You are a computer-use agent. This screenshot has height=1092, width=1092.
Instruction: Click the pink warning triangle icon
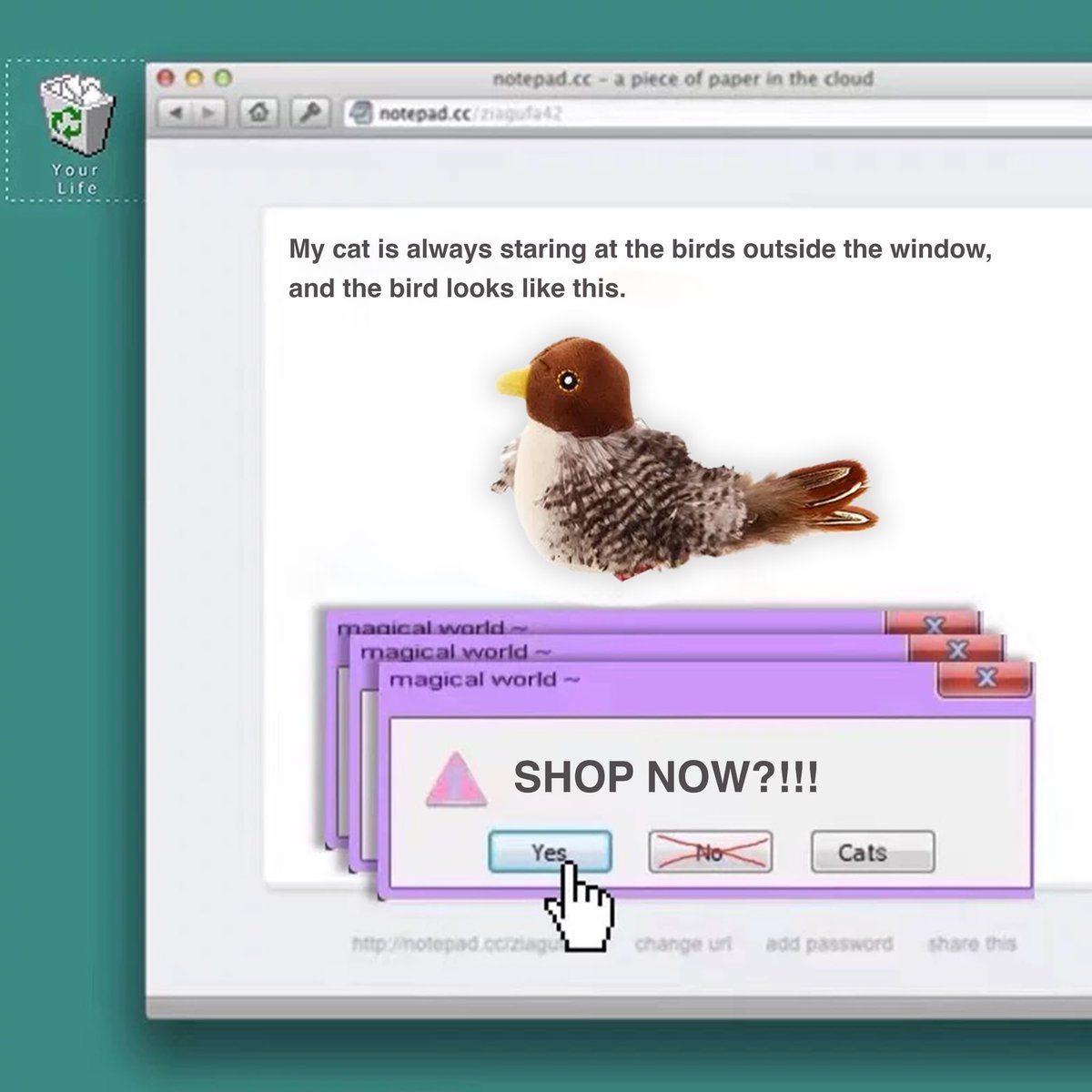click(456, 780)
